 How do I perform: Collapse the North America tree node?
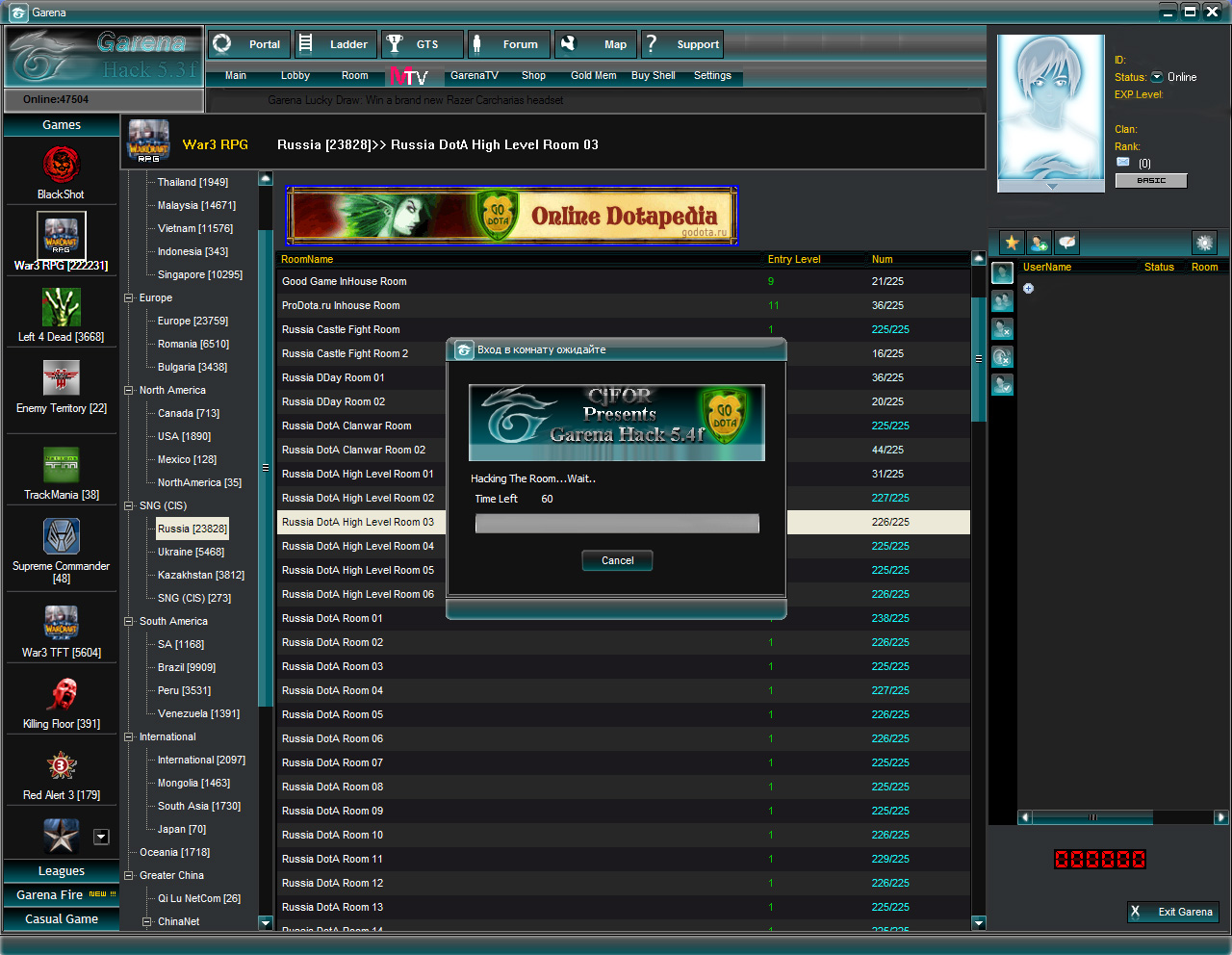[x=129, y=391]
